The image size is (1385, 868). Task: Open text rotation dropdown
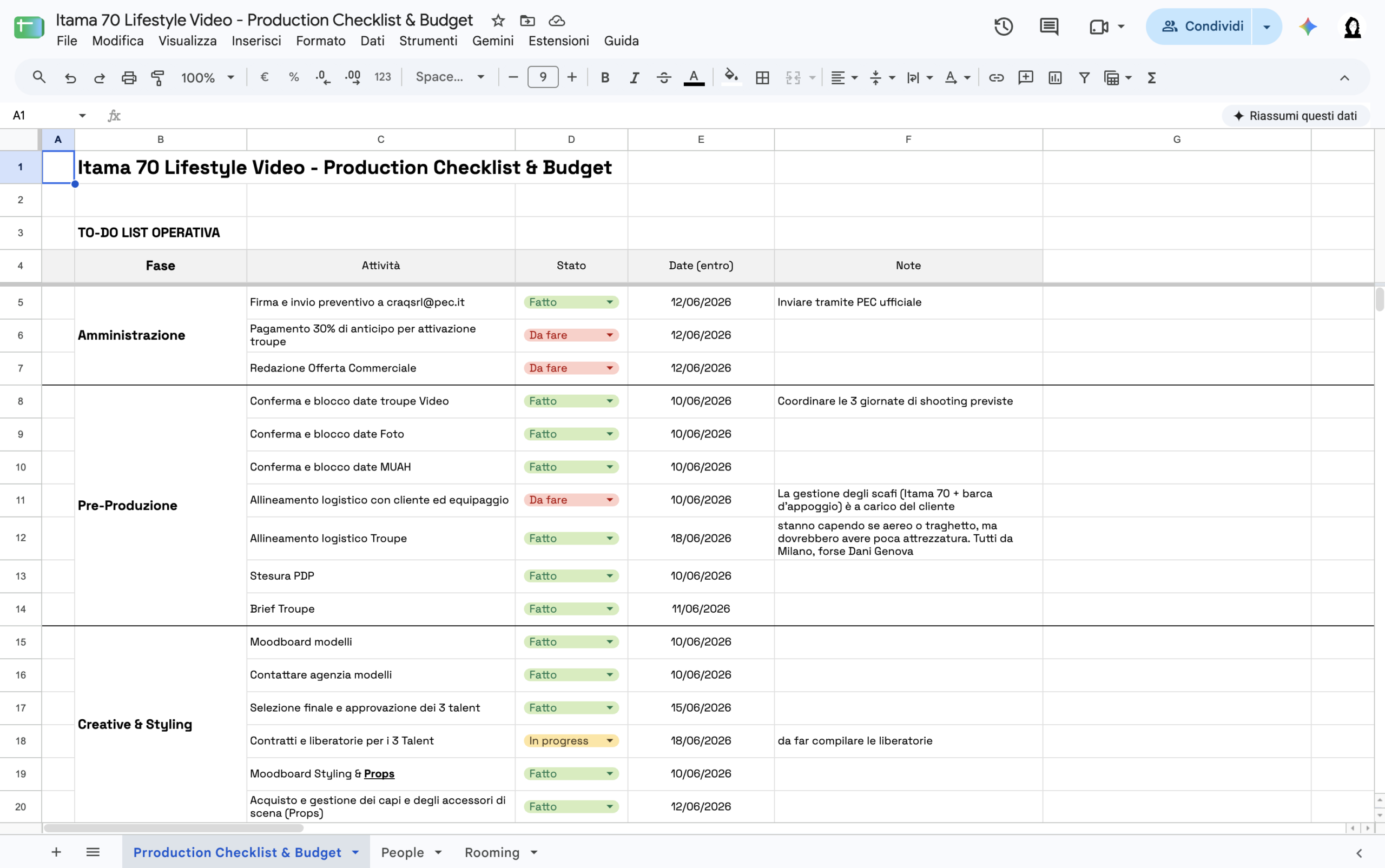[957, 77]
